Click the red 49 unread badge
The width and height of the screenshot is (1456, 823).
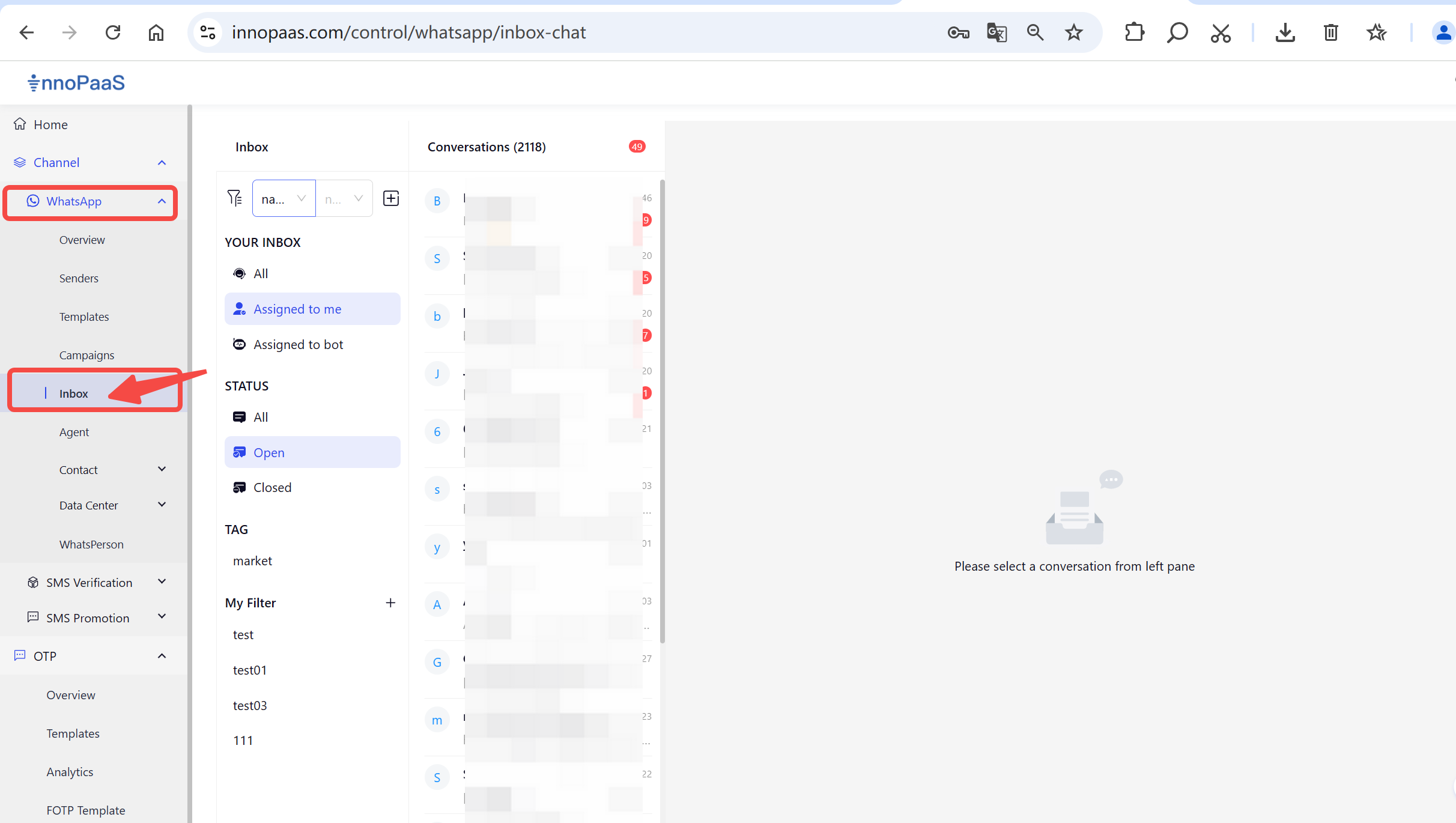pyautogui.click(x=637, y=147)
